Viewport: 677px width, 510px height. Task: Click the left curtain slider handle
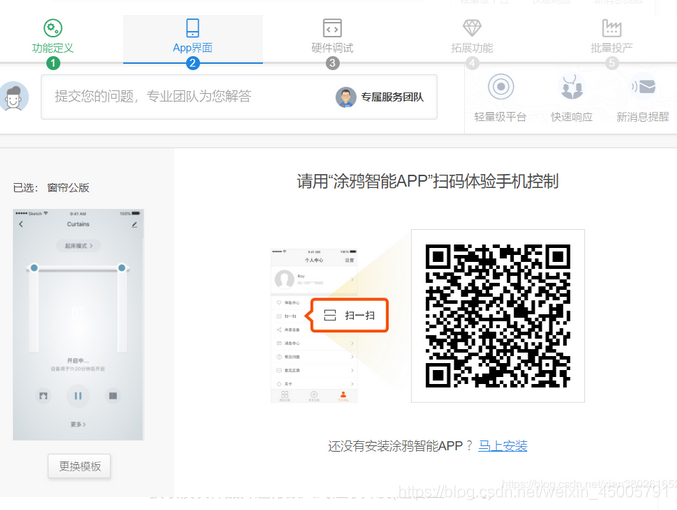click(34, 268)
